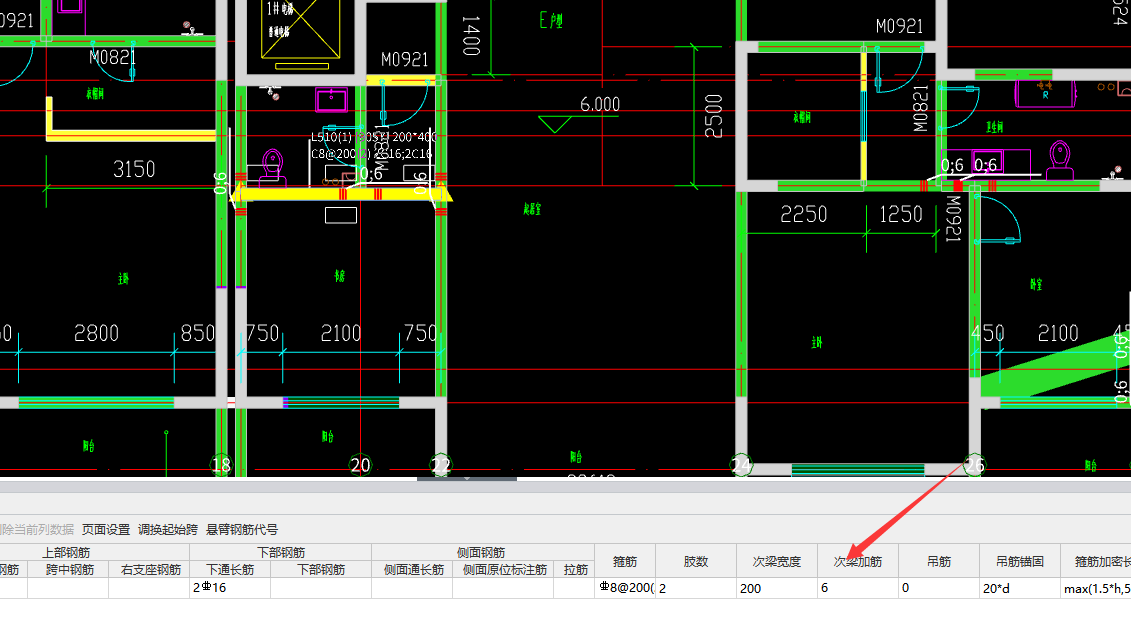Select the 下部钢筋 column group header

281,553
